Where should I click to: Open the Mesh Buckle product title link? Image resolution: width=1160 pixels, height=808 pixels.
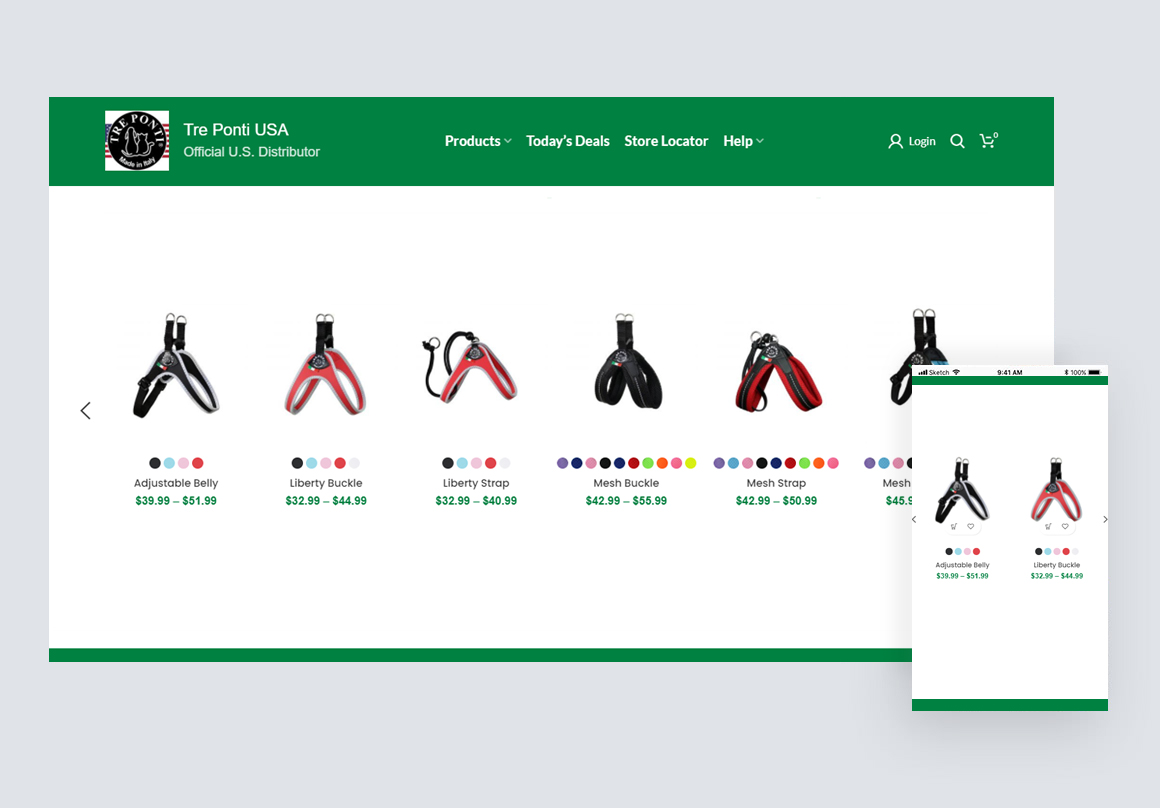point(626,483)
